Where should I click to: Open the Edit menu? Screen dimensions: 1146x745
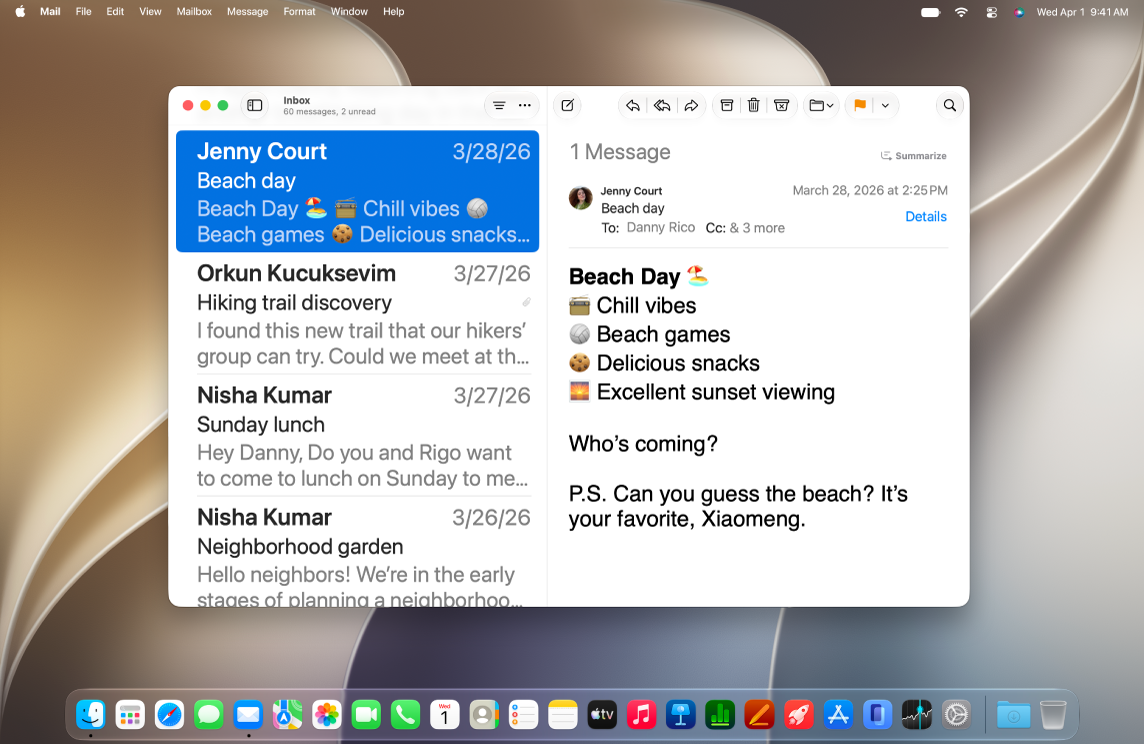pyautogui.click(x=115, y=12)
